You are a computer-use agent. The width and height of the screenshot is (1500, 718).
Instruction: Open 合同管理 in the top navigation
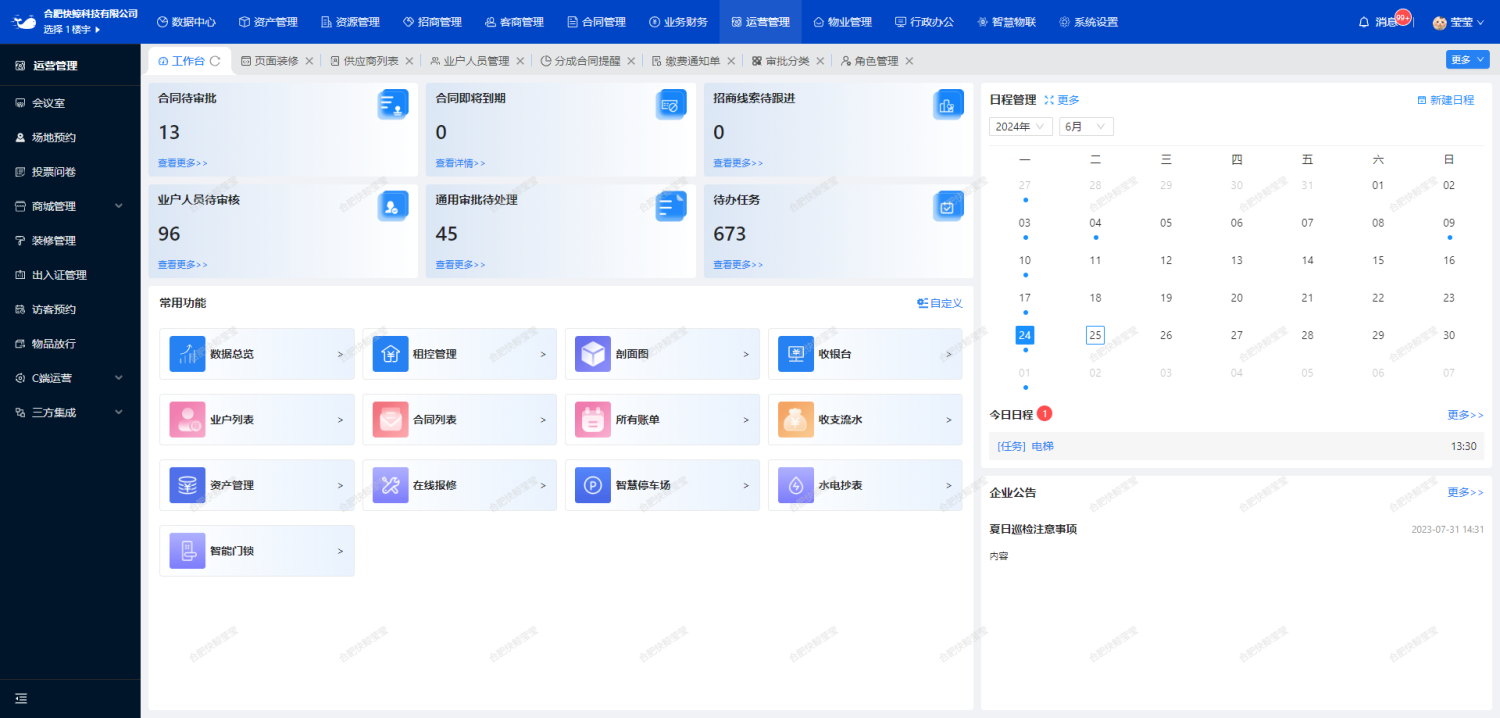pyautogui.click(x=596, y=22)
